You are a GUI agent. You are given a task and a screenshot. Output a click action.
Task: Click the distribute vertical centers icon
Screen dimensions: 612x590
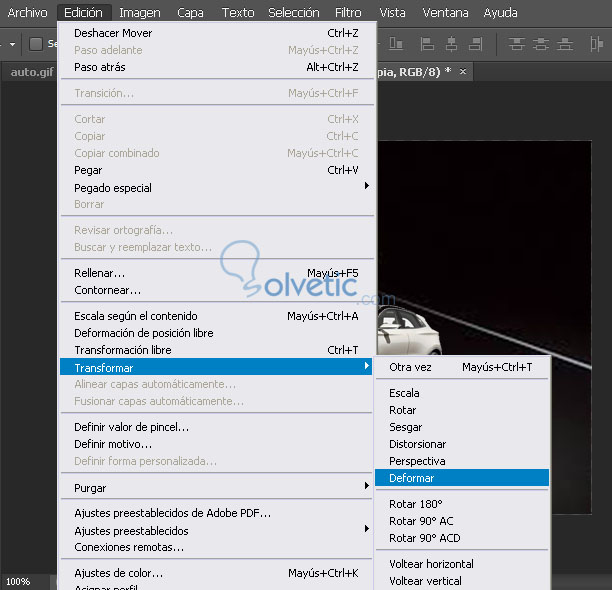pyautogui.click(x=541, y=44)
